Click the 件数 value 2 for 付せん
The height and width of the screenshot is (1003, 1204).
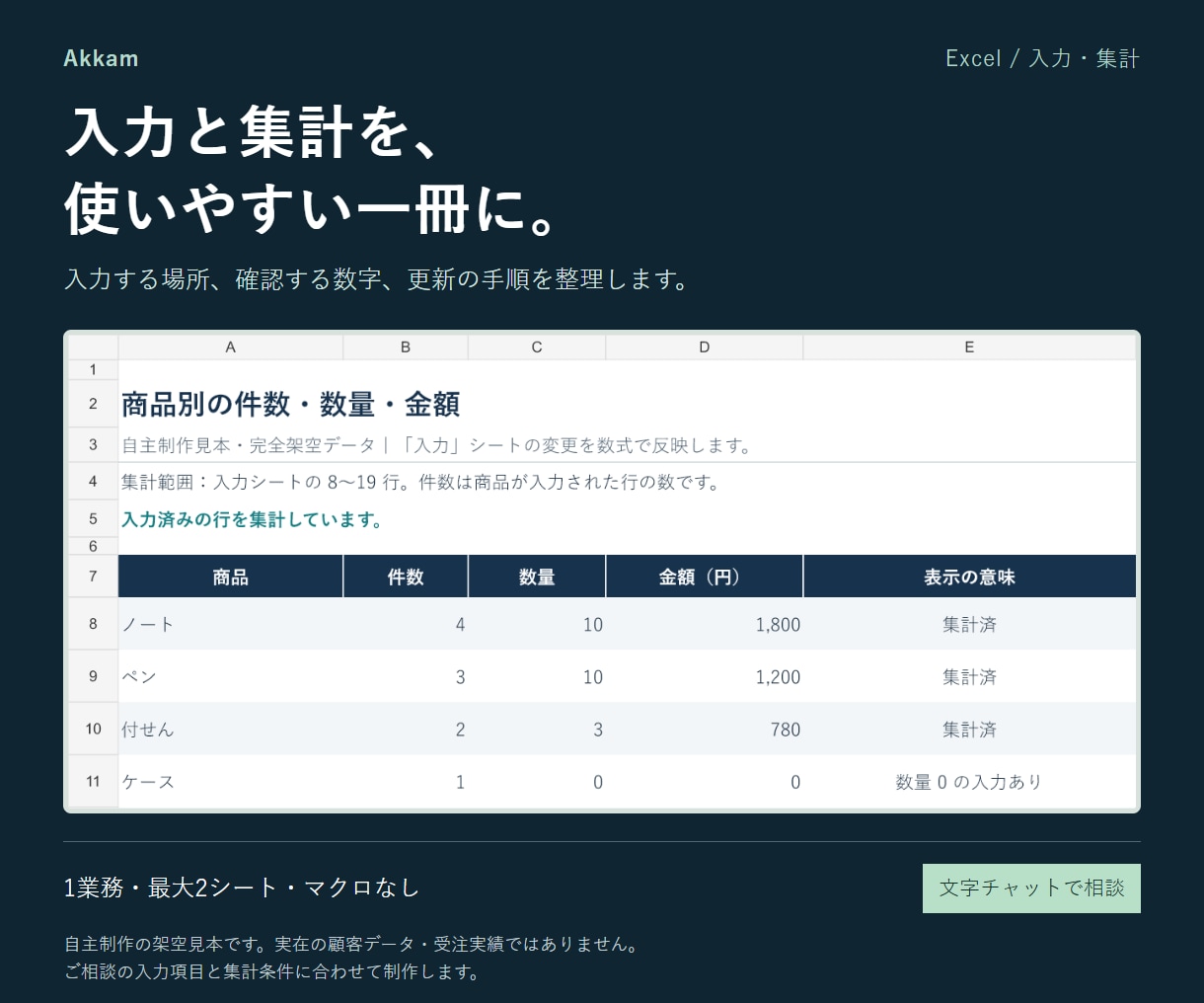tap(406, 729)
